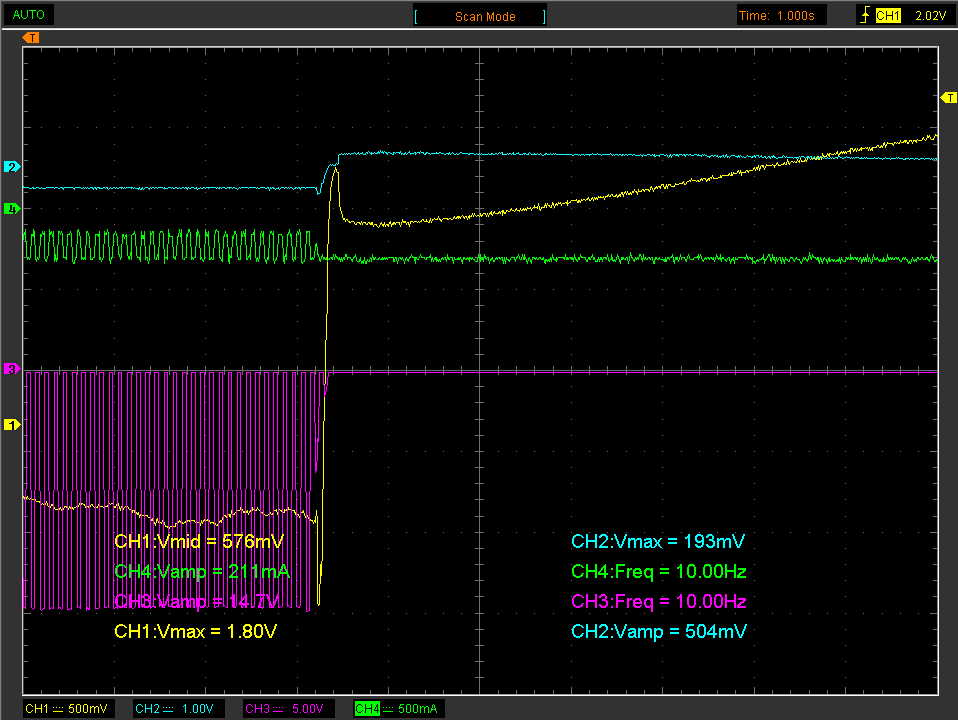Click the CH4:Vamp = 211mA measurement

coord(202,571)
